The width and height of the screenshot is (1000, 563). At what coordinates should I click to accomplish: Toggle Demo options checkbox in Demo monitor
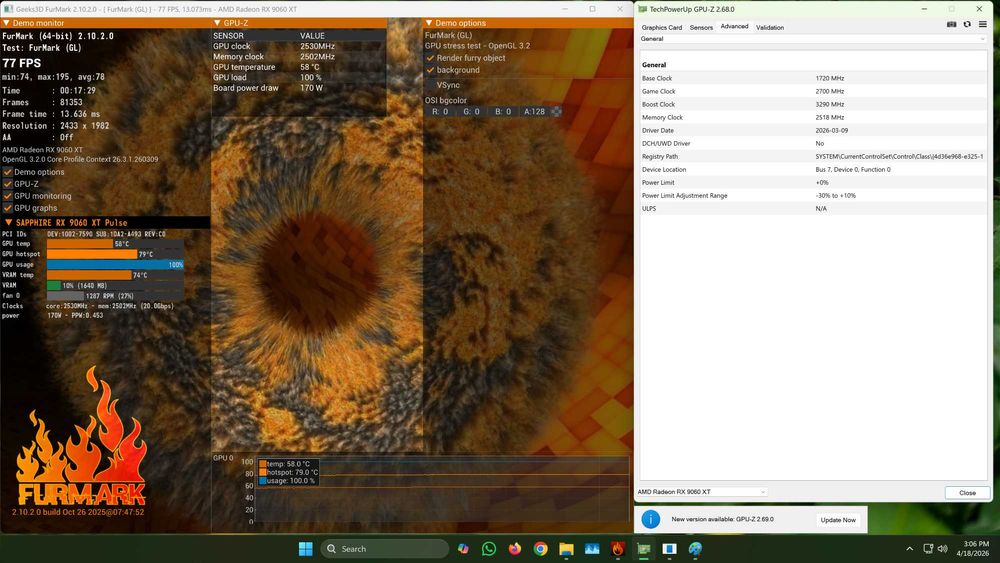8,172
